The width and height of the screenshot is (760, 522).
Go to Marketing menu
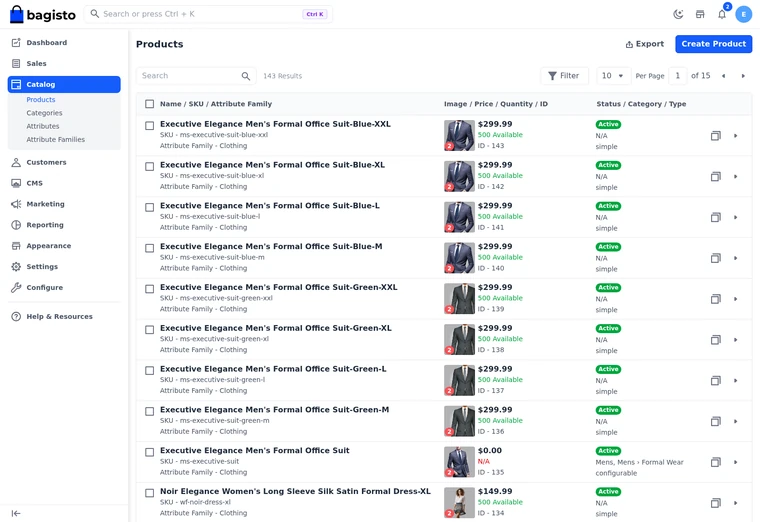click(46, 204)
